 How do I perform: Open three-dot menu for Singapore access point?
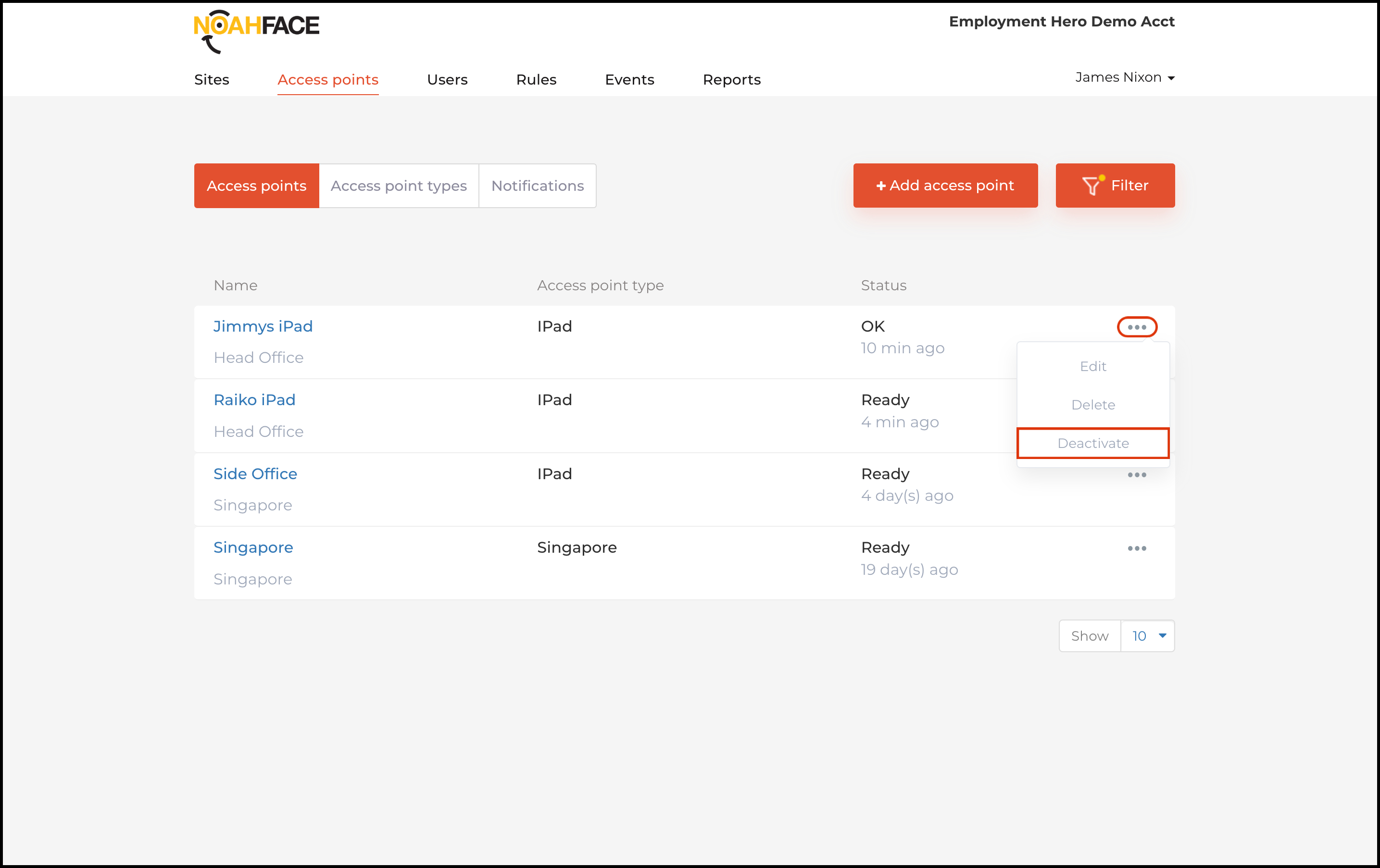1136,548
